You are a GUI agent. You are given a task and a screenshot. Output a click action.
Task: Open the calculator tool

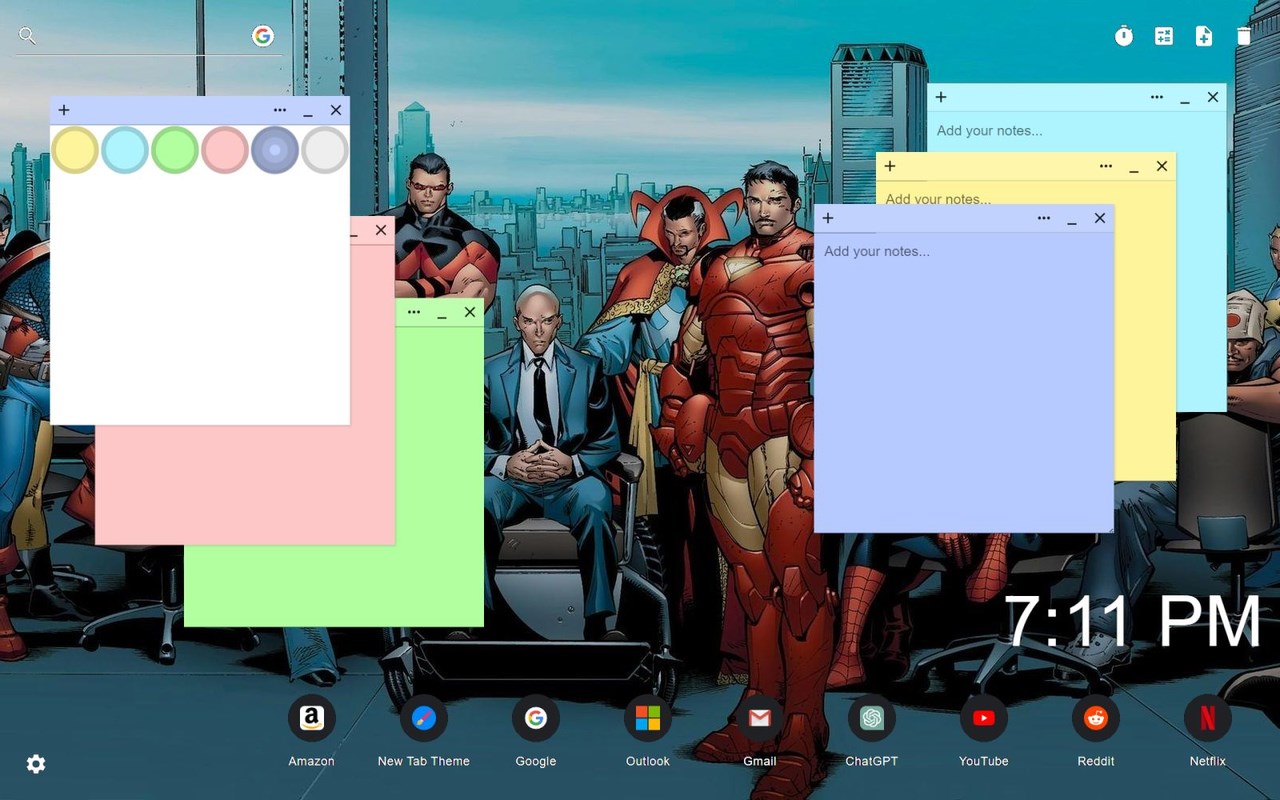click(x=1164, y=36)
